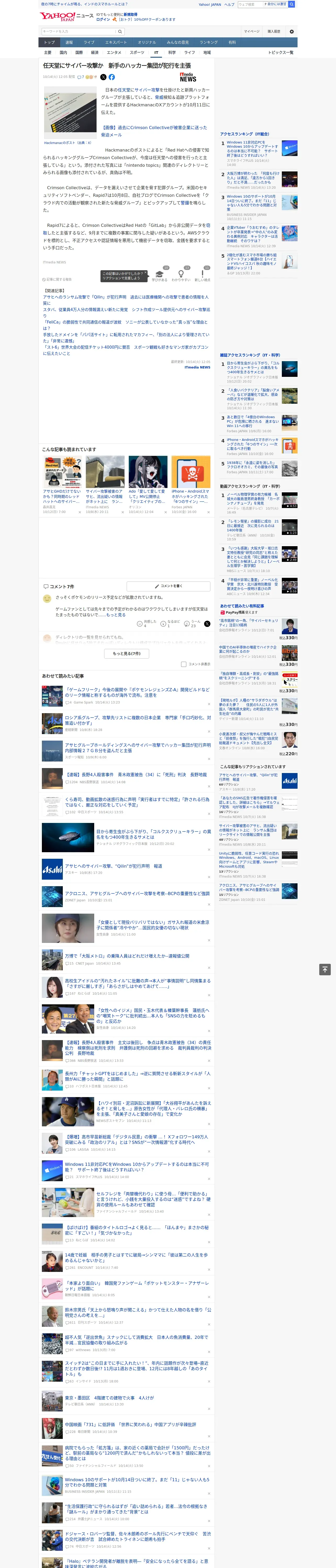This screenshot has height=1568, width=336.
Task: Click the 共感した face icon on the first comment
Action: click(x=140, y=624)
